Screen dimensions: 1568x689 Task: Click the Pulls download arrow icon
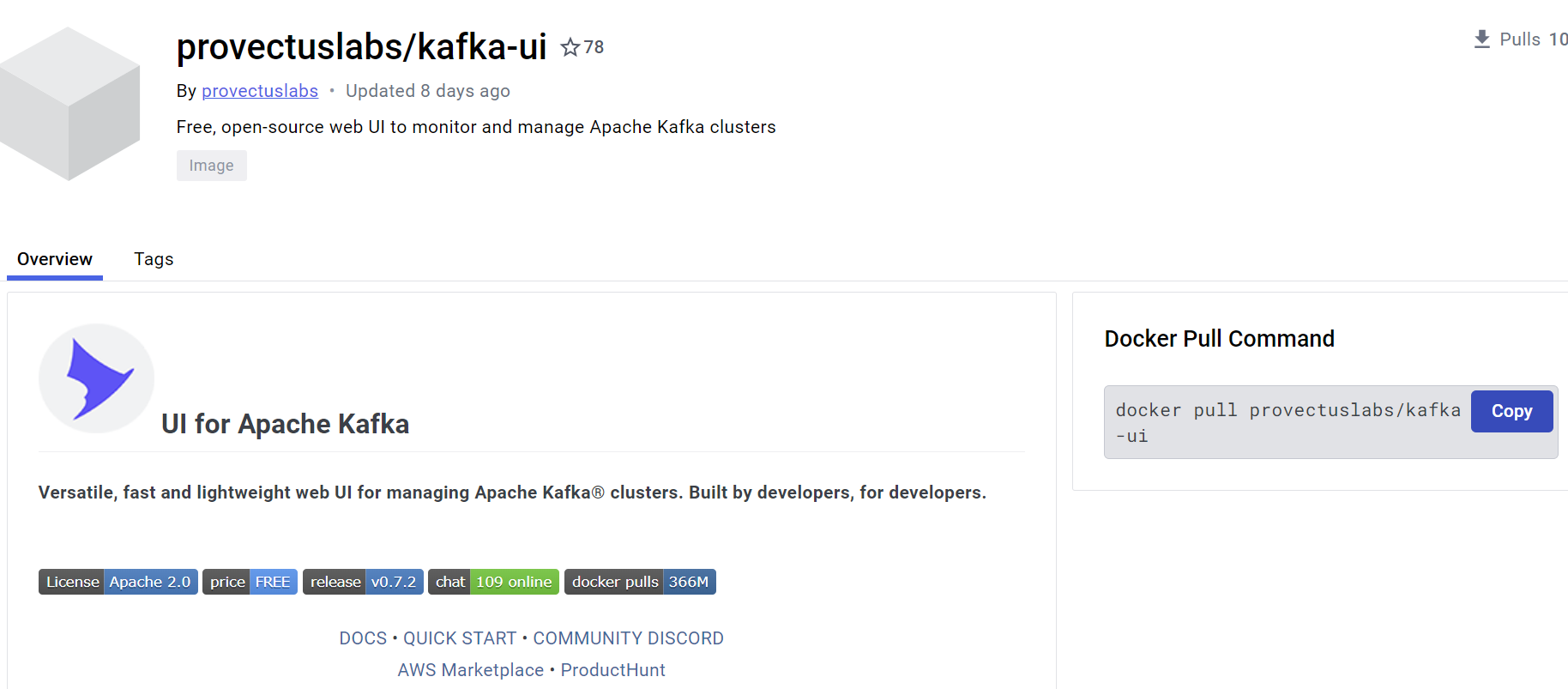1481,39
